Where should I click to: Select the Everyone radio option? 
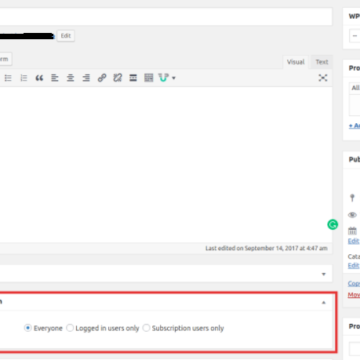pyautogui.click(x=27, y=328)
